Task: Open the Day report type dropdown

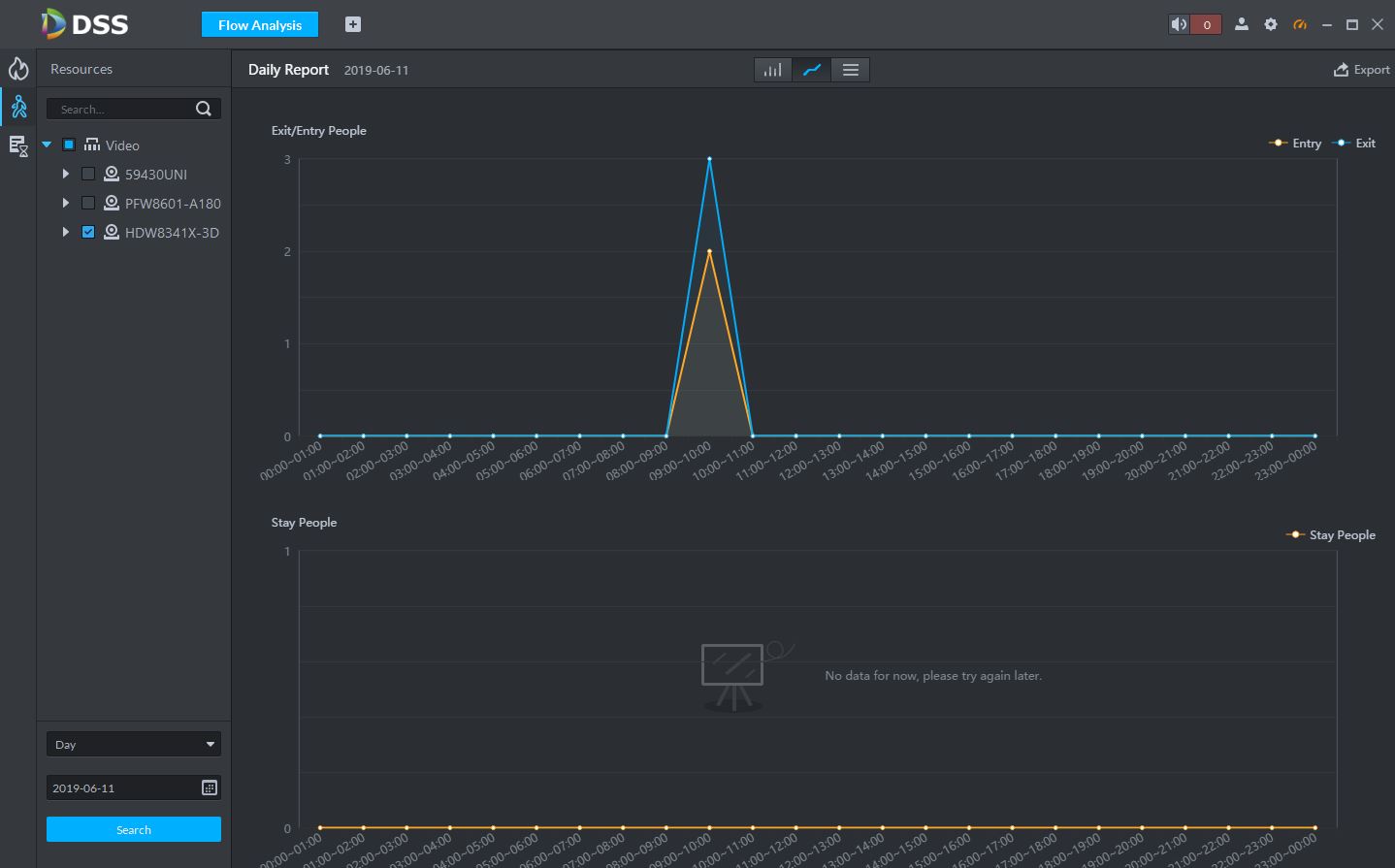Action: 134,744
